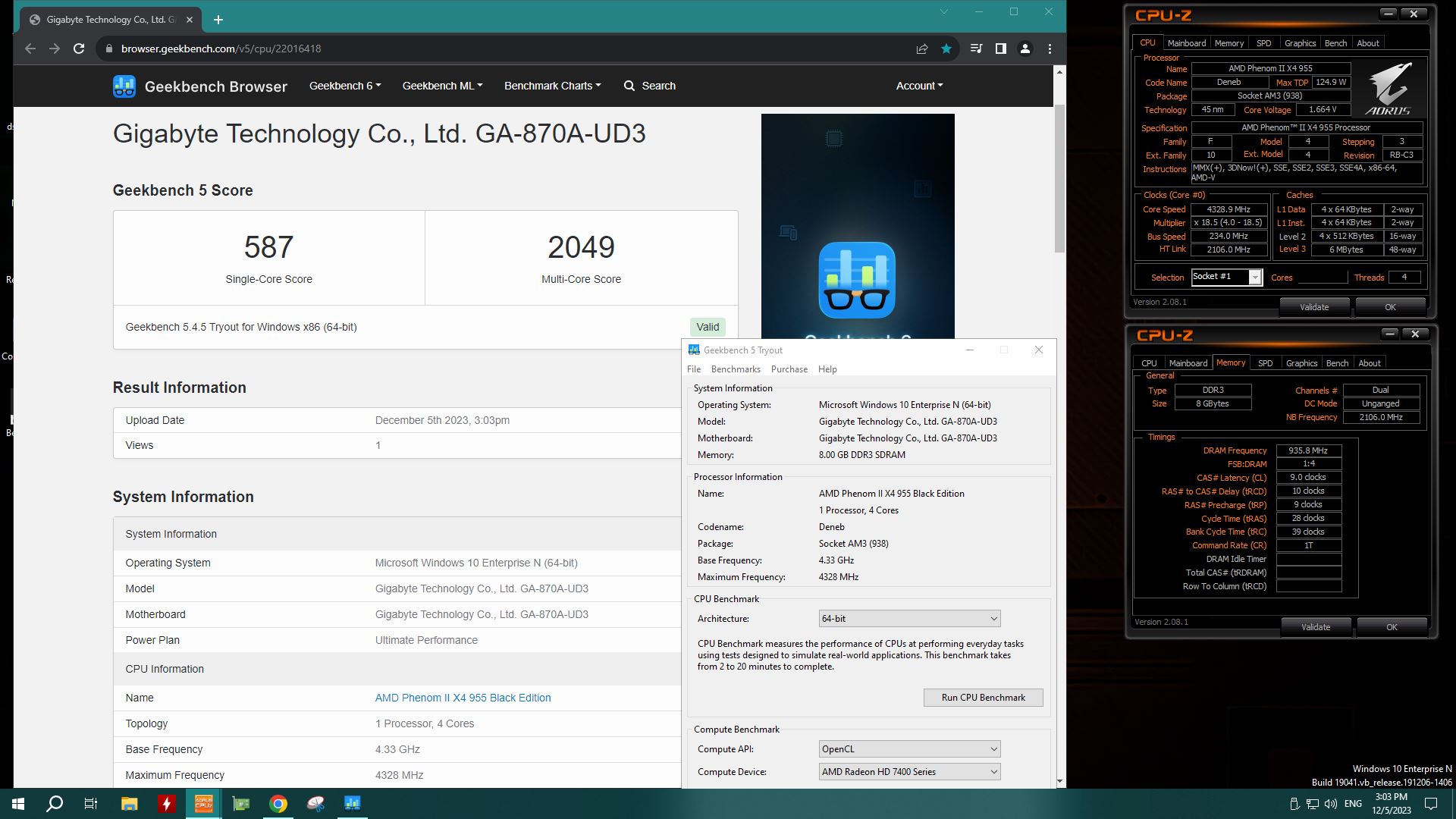Close the Gigabyte Technology browser tab
This screenshot has width=1456, height=819.
(x=190, y=20)
